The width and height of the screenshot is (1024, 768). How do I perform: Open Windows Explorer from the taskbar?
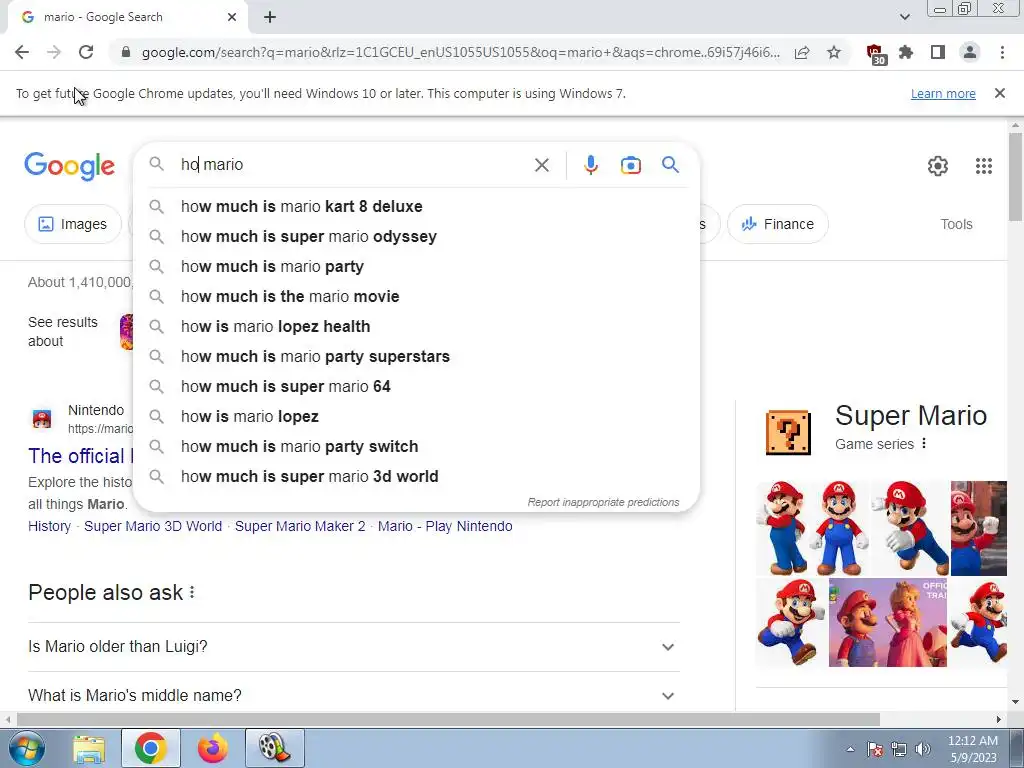pos(89,748)
